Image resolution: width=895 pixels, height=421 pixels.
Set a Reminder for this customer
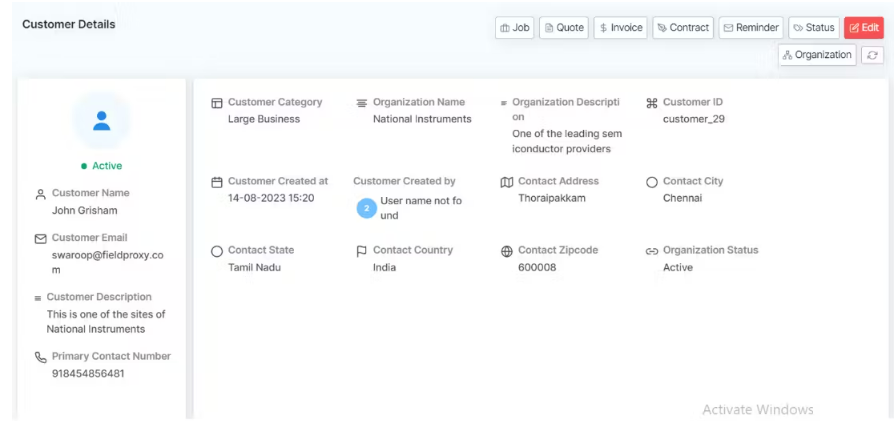coord(751,28)
